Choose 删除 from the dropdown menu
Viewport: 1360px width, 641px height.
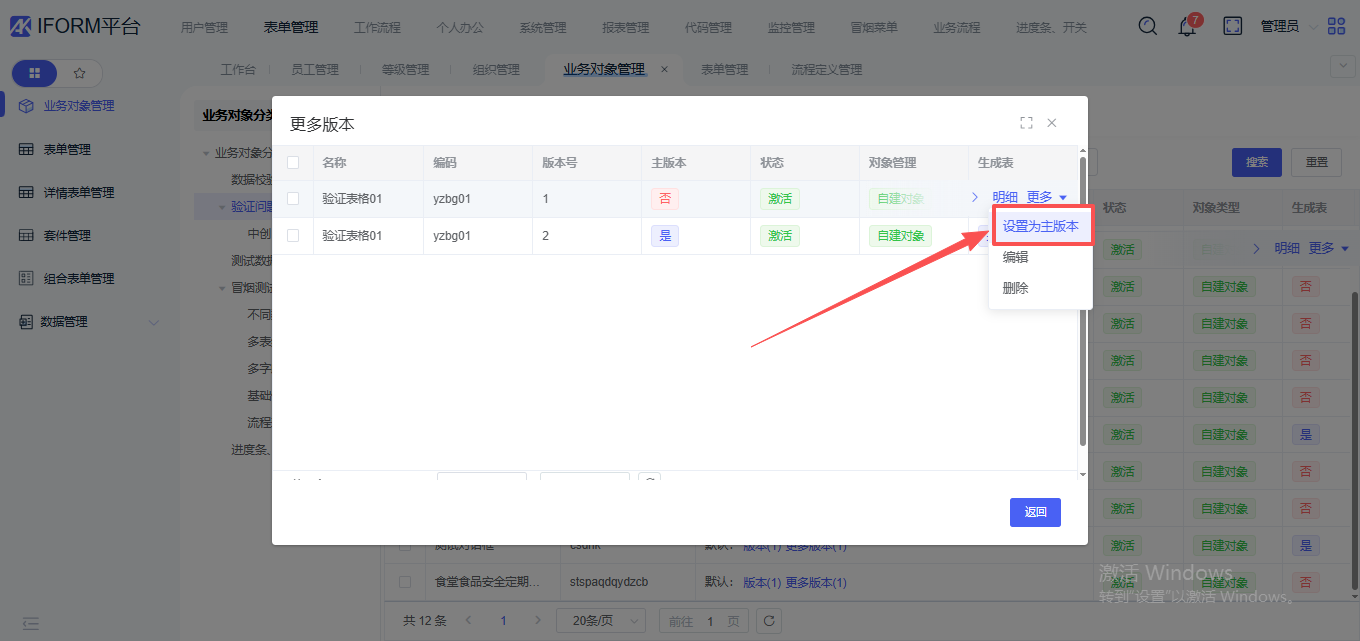1015,288
